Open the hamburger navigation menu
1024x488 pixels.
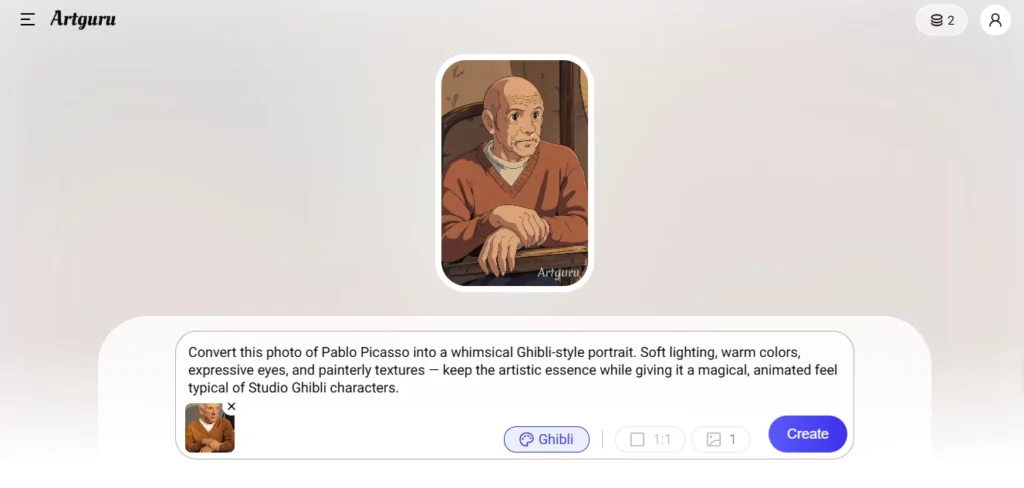click(27, 20)
